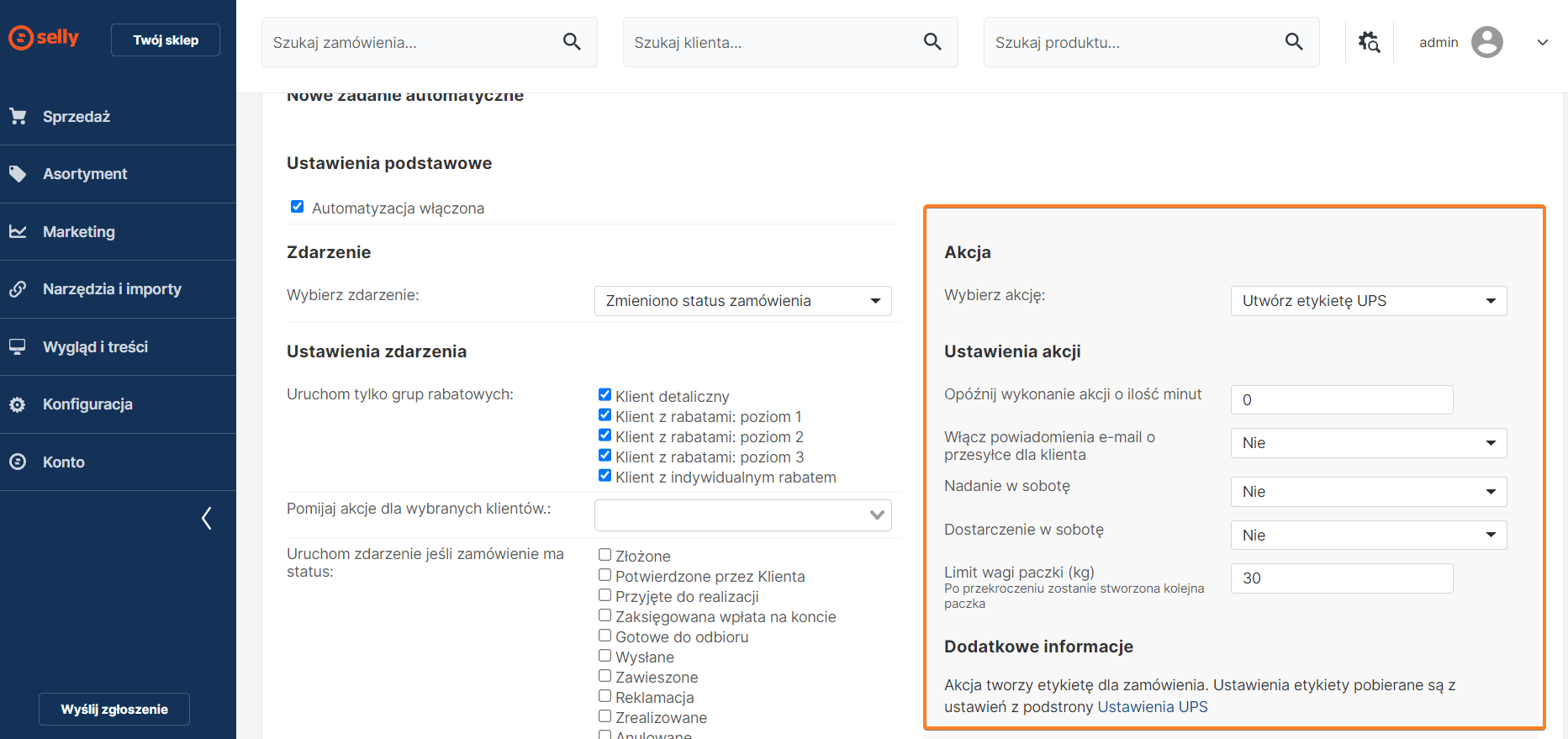This screenshot has width=1568, height=739.
Task: Click the Twój sklep button
Action: coord(166,40)
